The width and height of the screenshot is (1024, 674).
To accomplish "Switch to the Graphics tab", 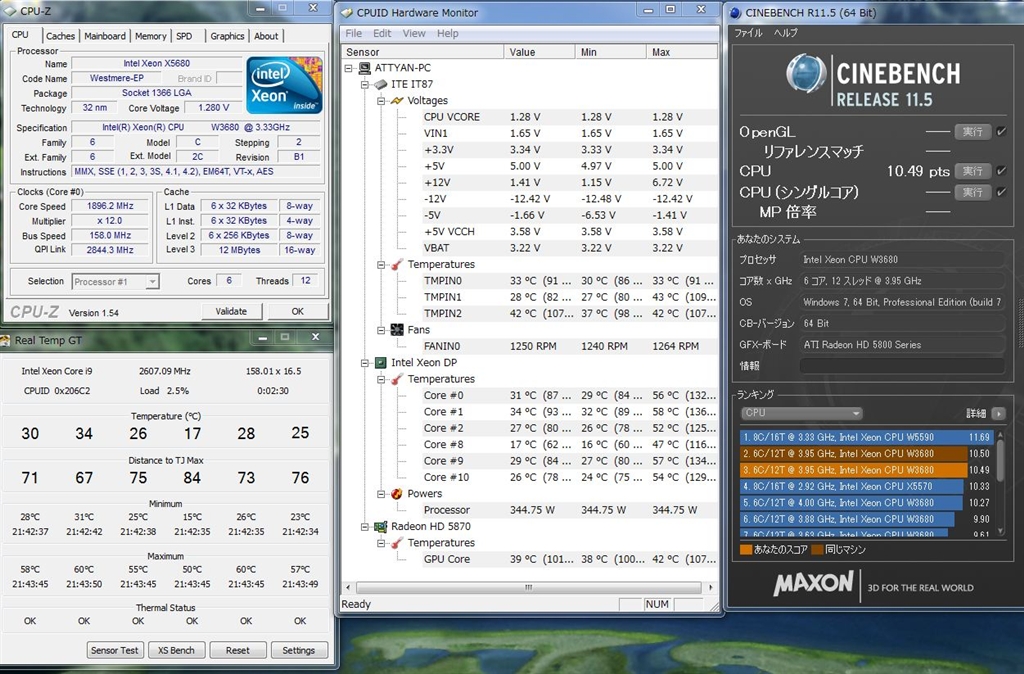I will (x=227, y=36).
